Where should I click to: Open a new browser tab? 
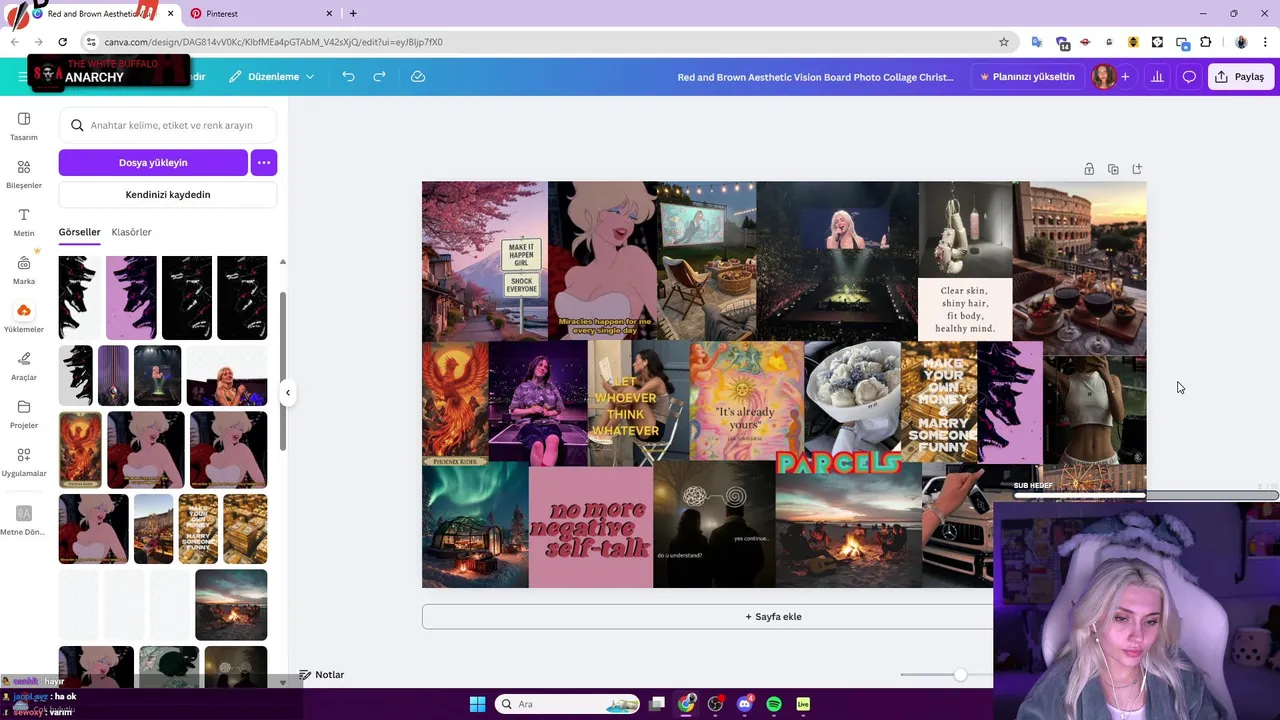point(353,14)
